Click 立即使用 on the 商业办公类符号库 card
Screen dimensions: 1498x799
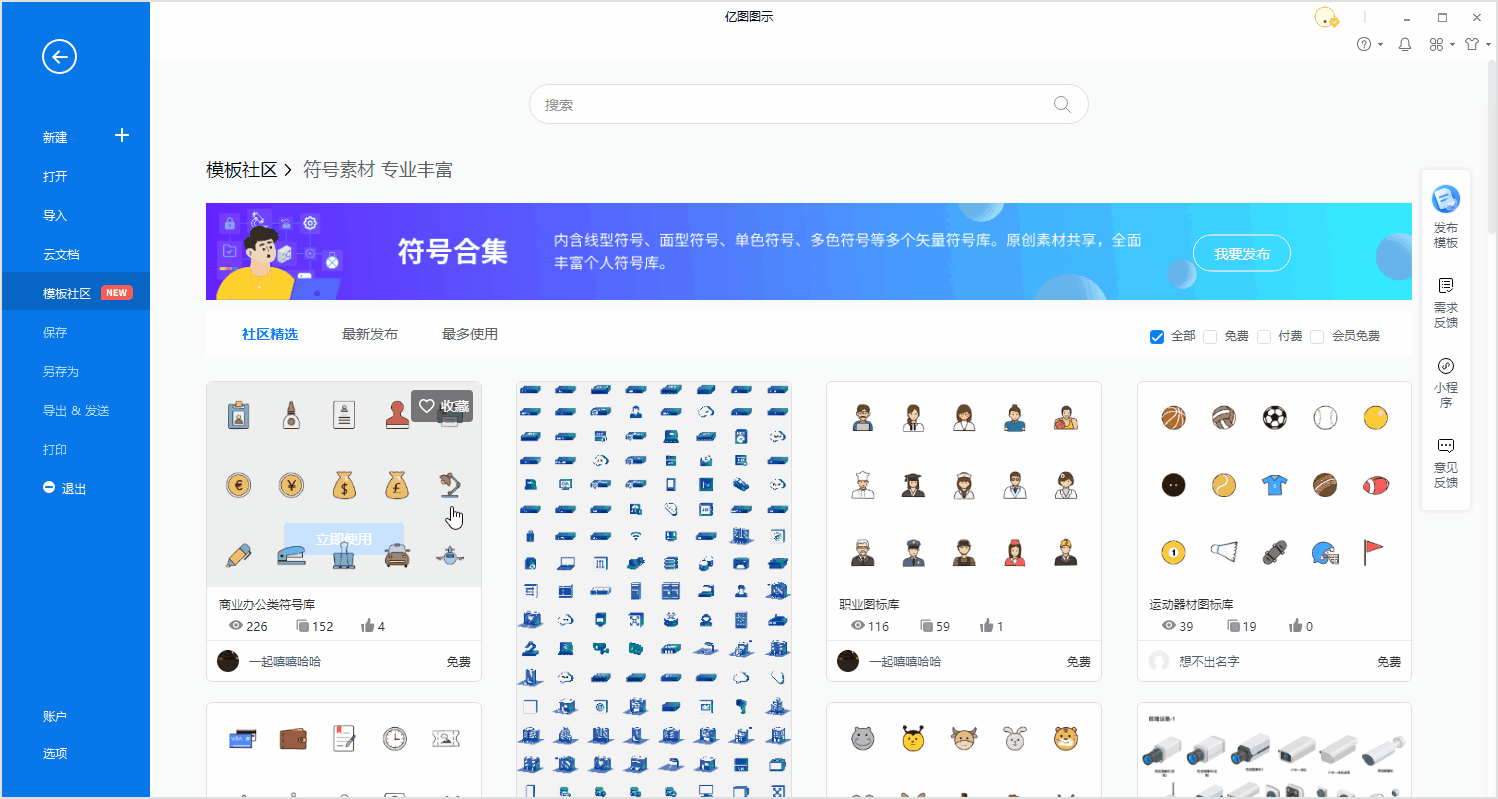[344, 539]
